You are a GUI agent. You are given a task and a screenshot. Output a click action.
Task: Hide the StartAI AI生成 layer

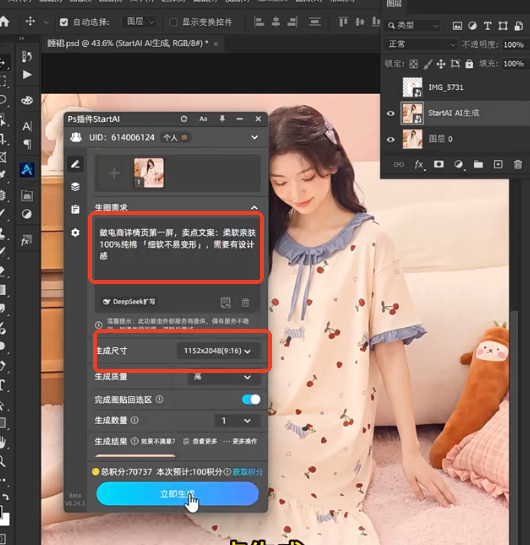391,113
